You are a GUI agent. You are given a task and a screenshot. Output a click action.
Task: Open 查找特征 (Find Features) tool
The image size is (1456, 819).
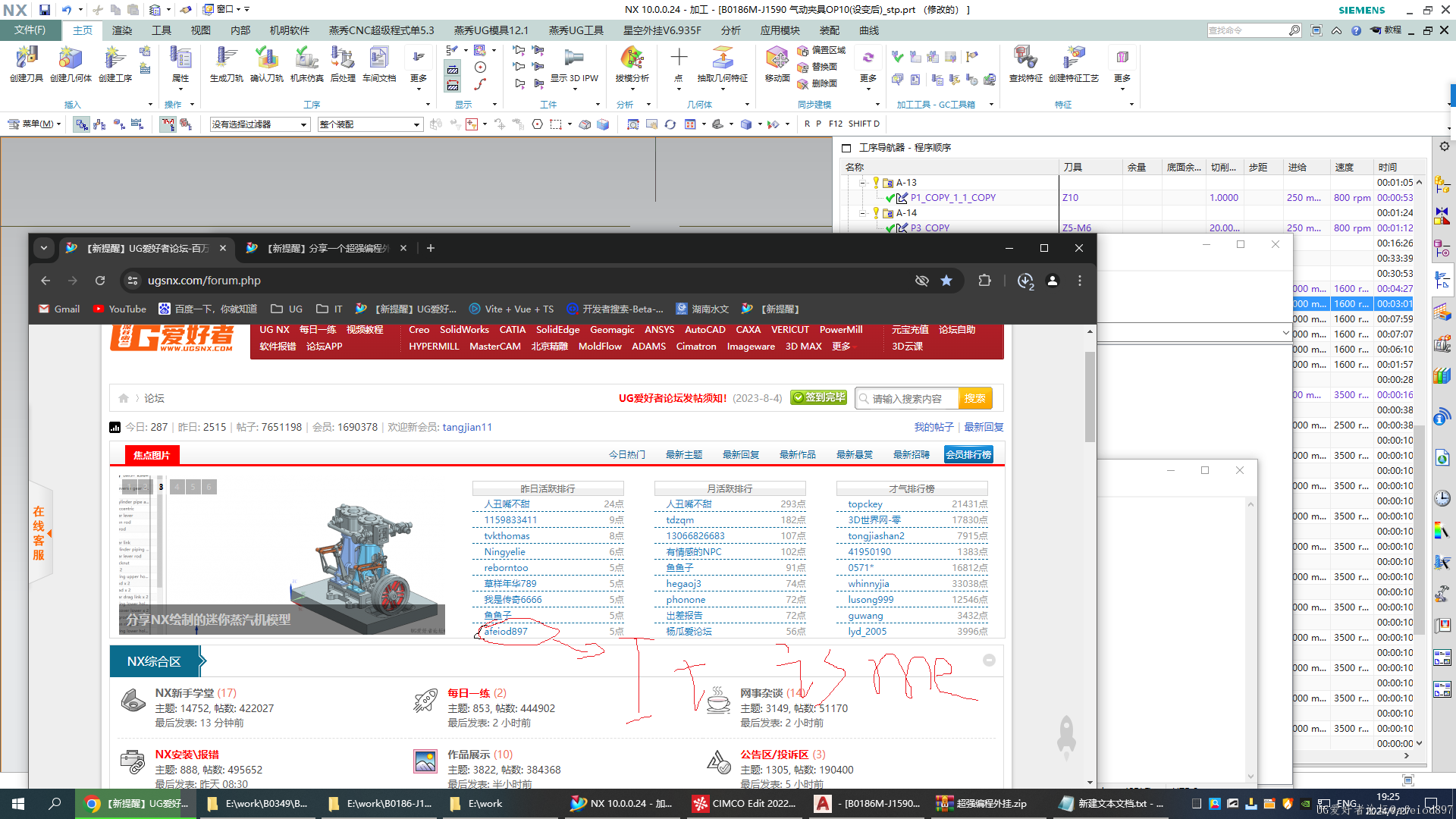(x=1026, y=64)
